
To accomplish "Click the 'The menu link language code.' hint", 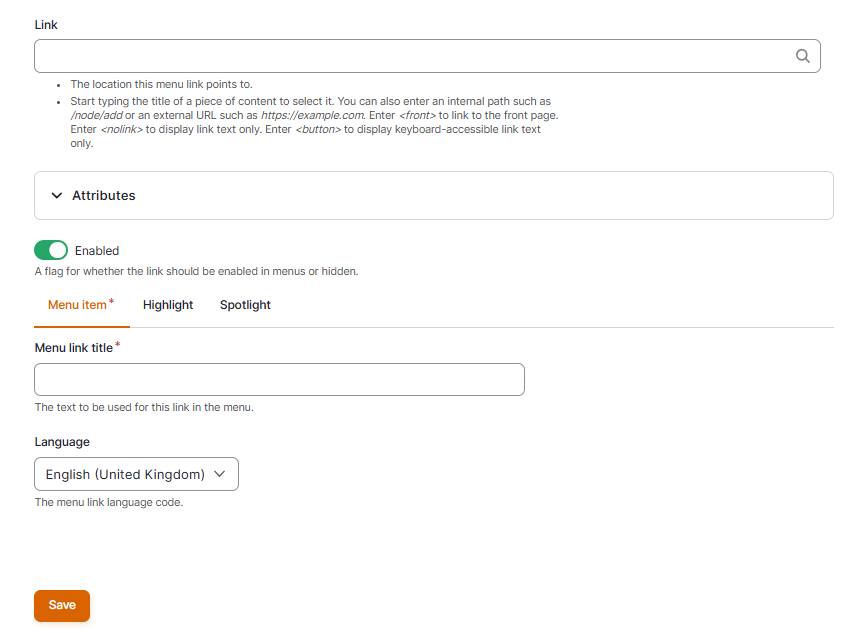I will [x=109, y=502].
